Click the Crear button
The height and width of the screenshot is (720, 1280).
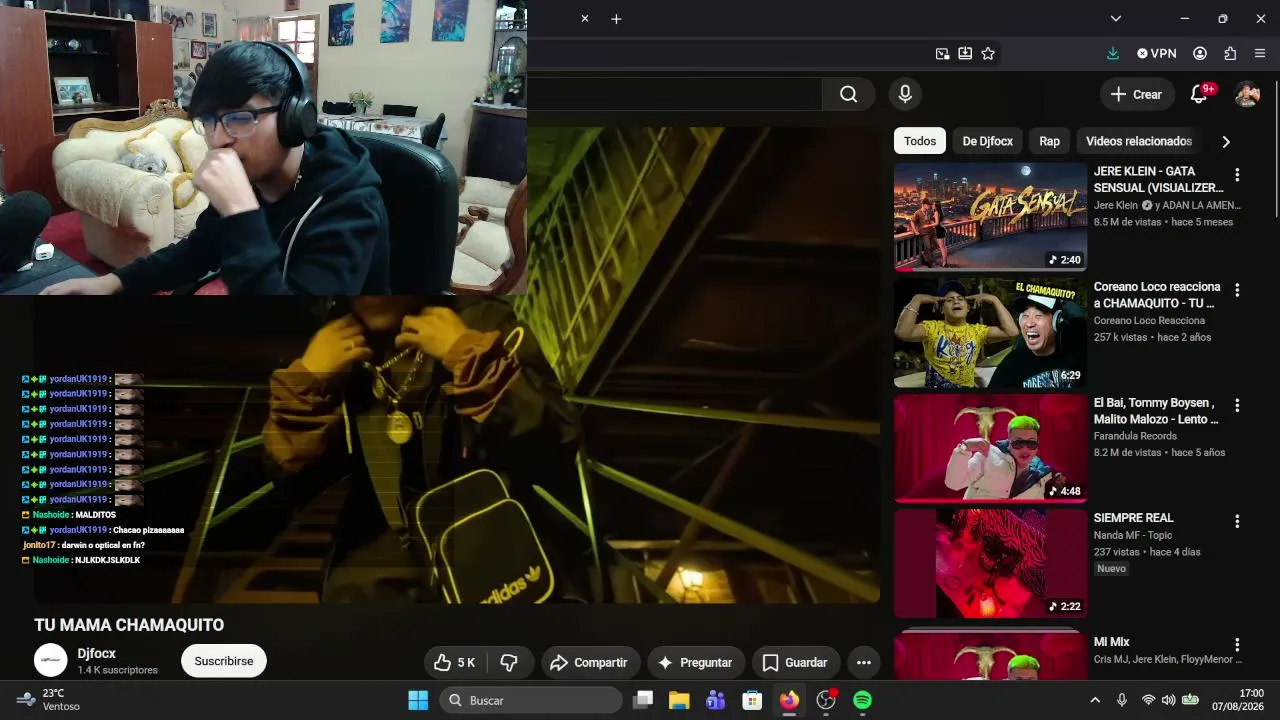coord(1137,94)
